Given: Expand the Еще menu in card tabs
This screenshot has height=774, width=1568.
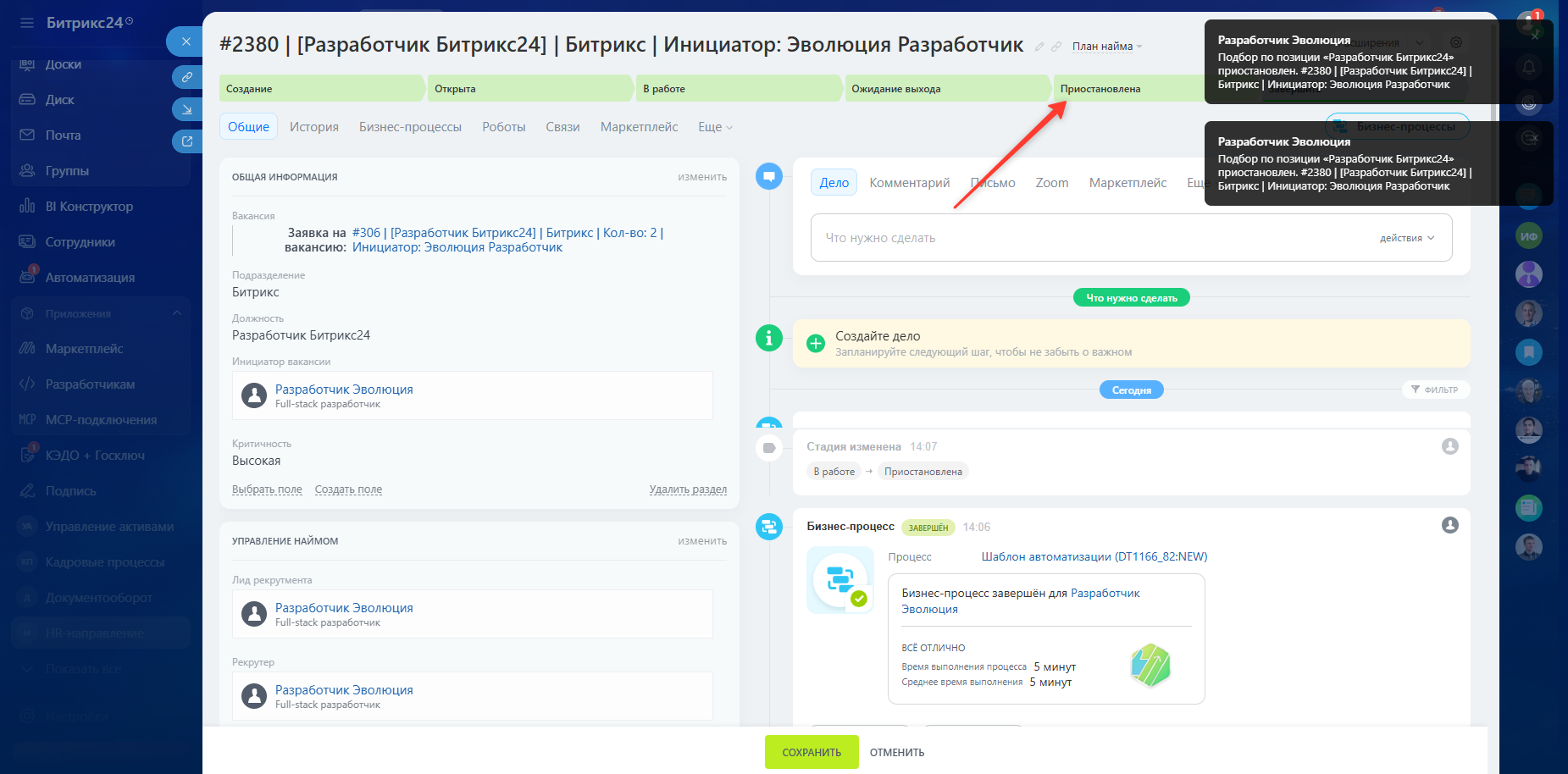Looking at the screenshot, I should [x=715, y=127].
